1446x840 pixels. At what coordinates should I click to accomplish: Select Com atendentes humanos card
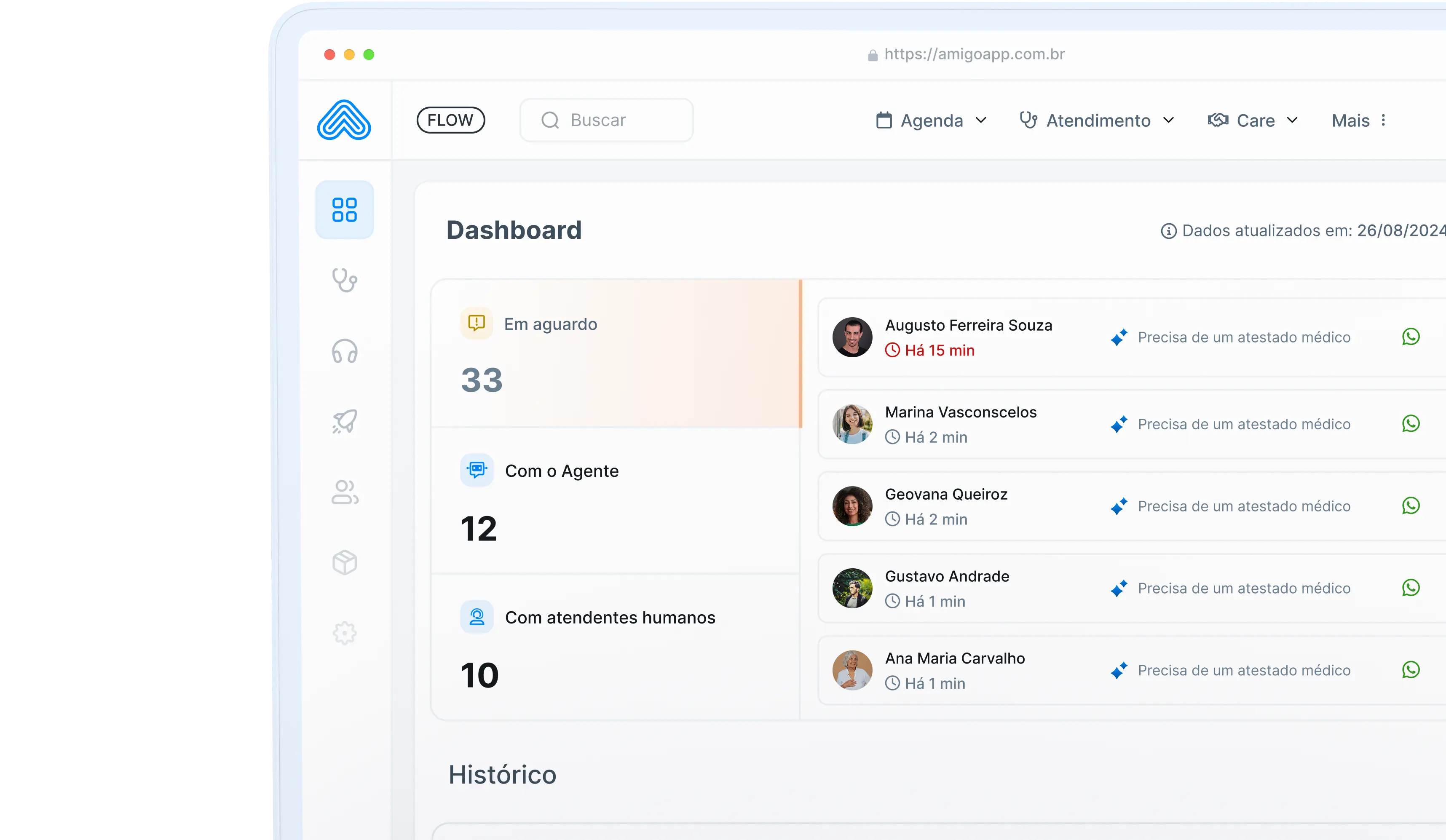pos(615,647)
